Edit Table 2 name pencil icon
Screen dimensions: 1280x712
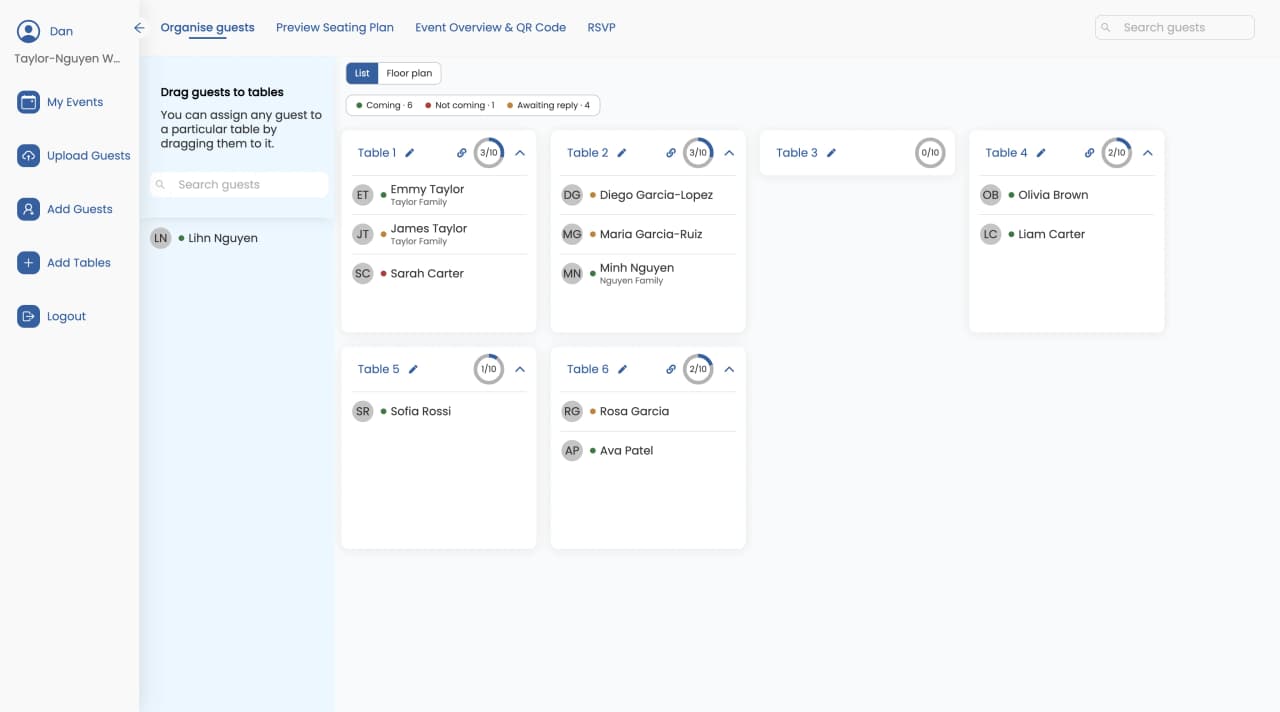tap(622, 153)
